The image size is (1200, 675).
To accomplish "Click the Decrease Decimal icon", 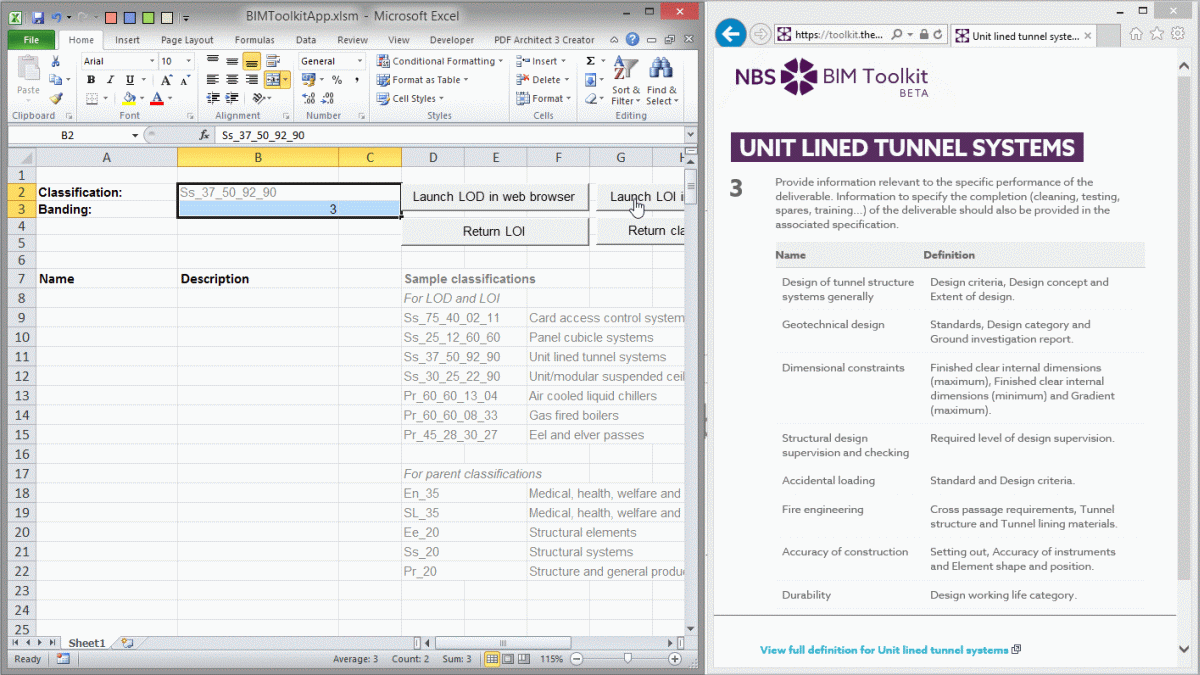I will click(x=327, y=98).
